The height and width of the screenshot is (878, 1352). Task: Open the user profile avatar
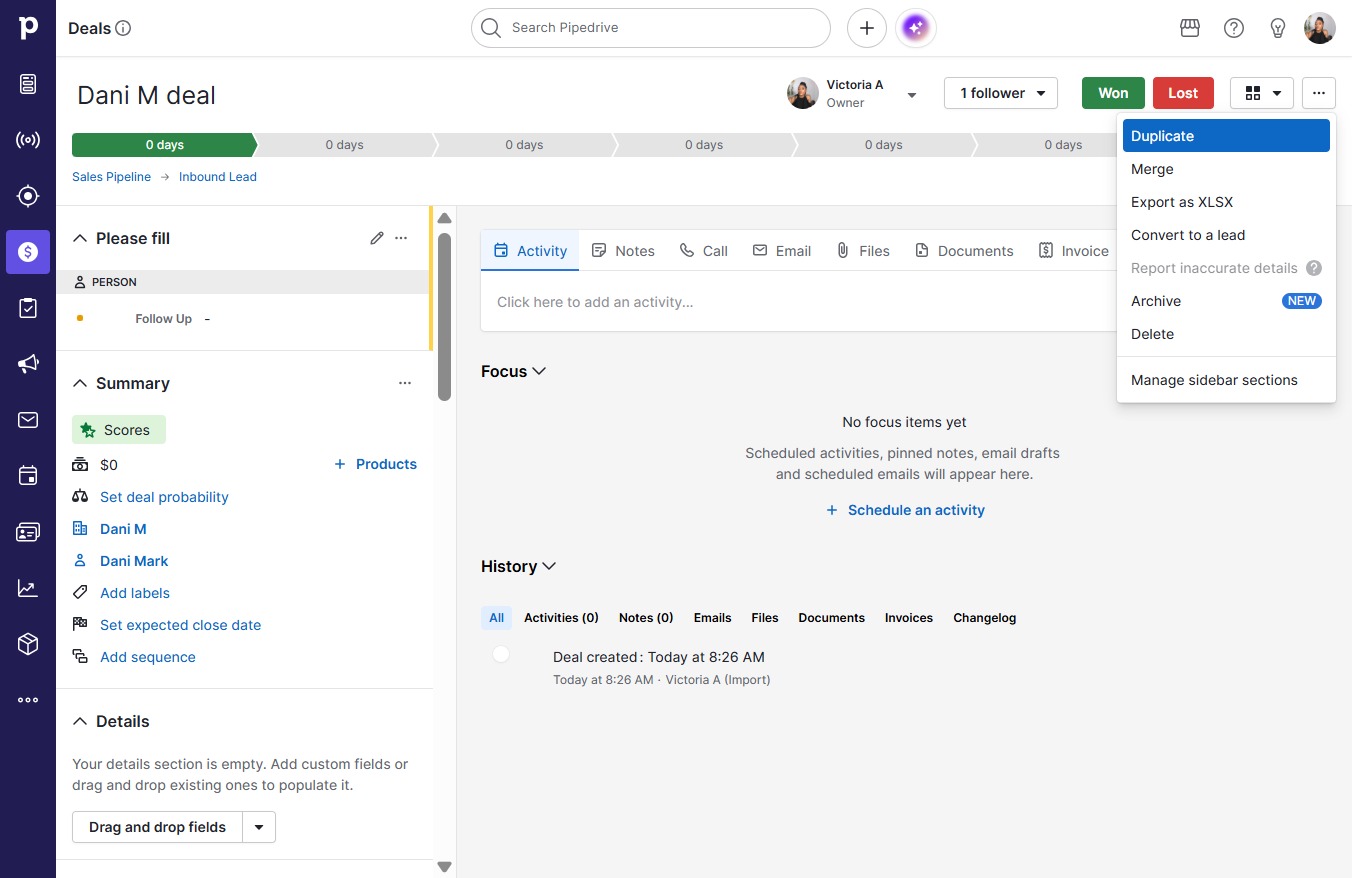point(1320,28)
